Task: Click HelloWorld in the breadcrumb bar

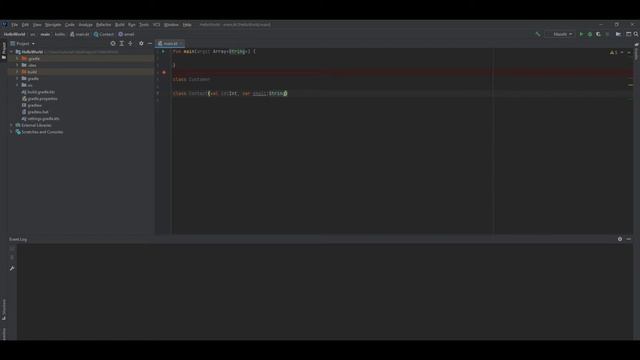Action: pos(15,34)
